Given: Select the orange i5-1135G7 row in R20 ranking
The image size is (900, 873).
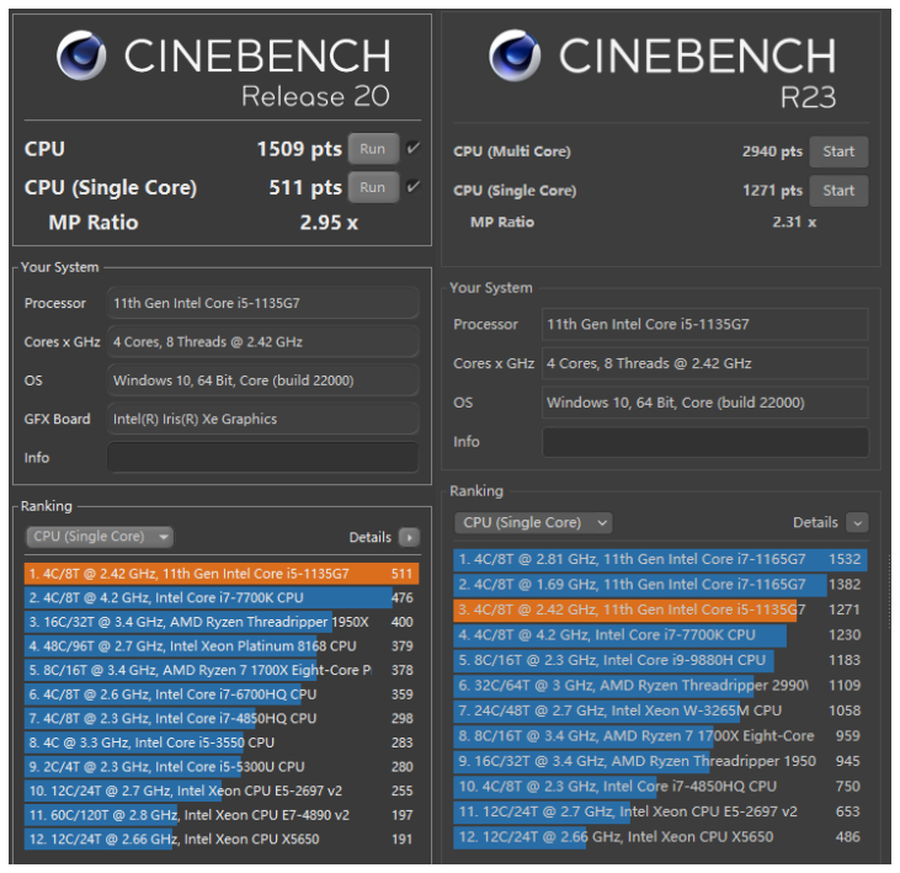Looking at the screenshot, I should click(221, 574).
